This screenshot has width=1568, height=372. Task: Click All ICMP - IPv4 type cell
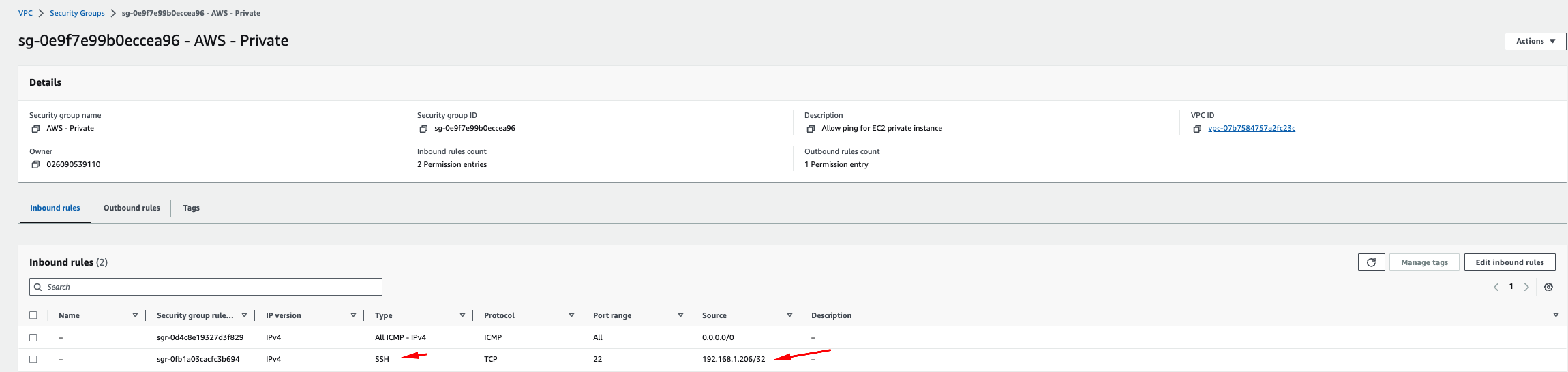coord(400,337)
